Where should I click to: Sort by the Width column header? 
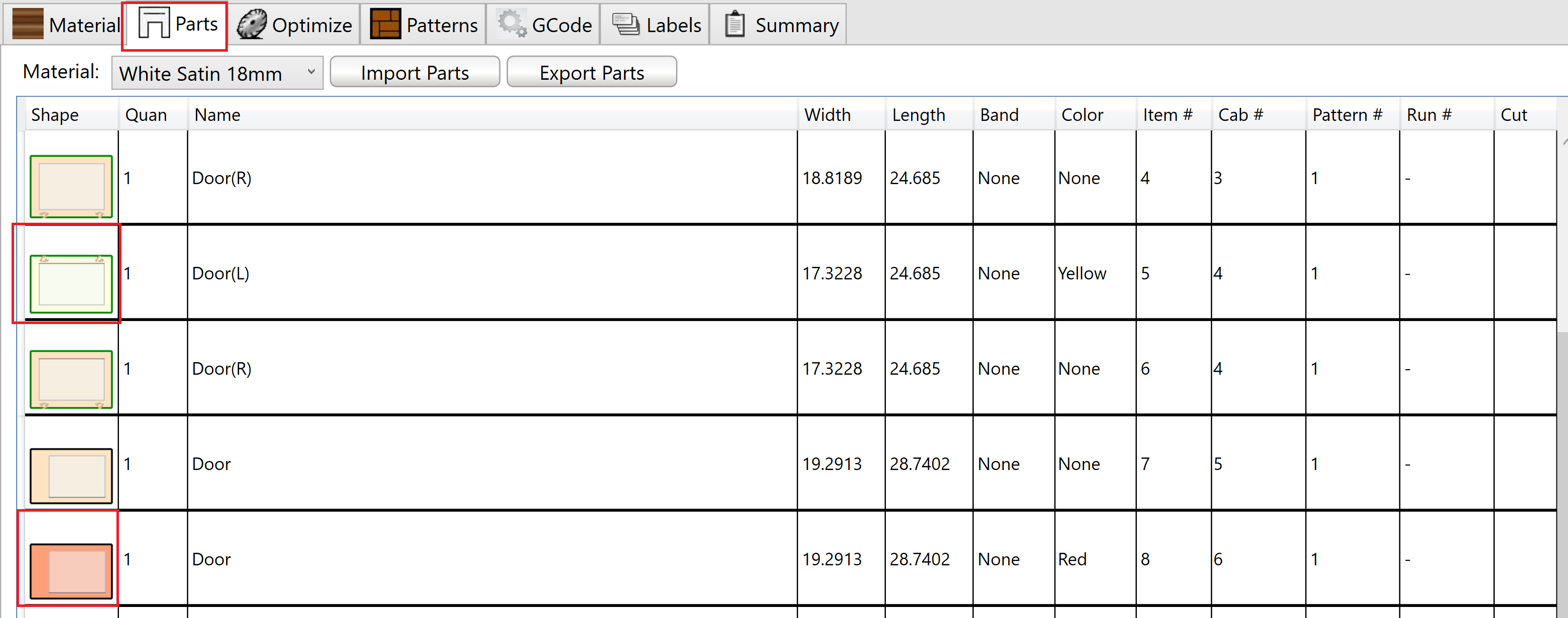pyautogui.click(x=827, y=114)
